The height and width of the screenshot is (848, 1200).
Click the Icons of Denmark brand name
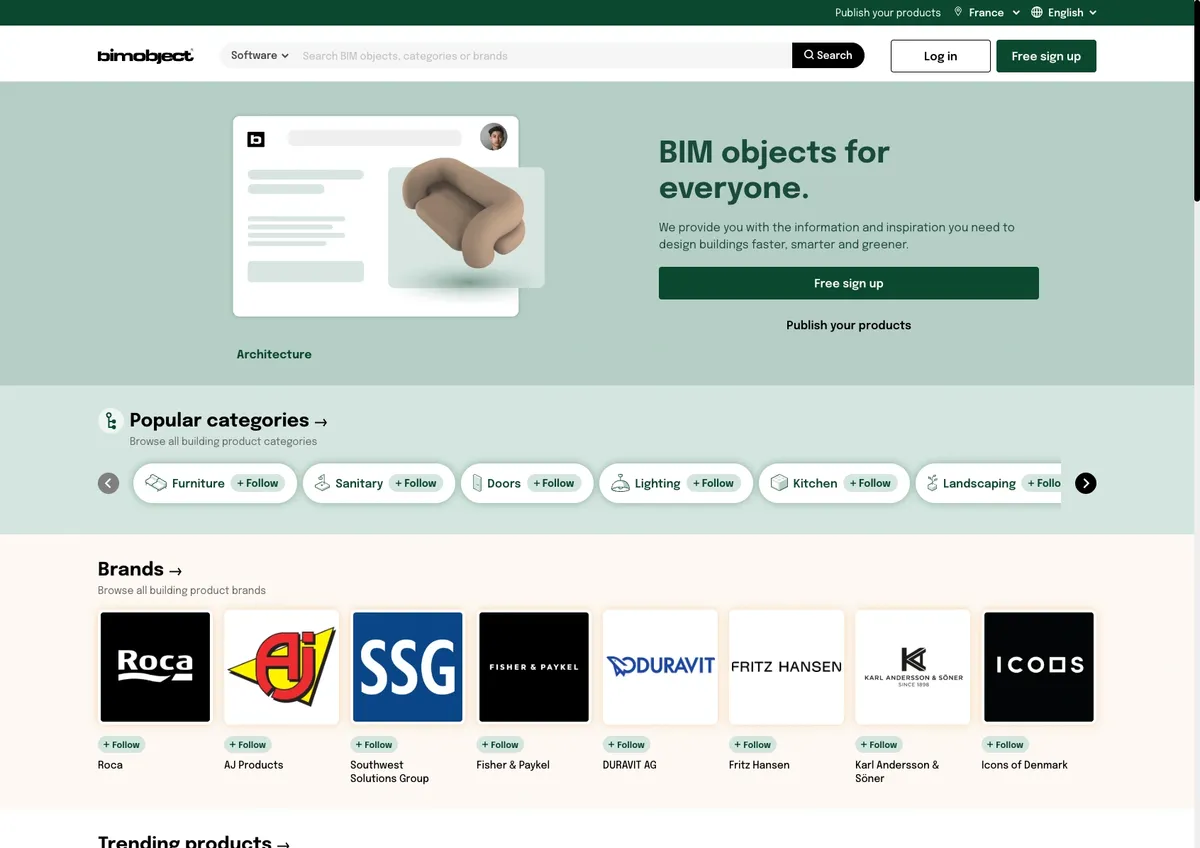(1024, 765)
